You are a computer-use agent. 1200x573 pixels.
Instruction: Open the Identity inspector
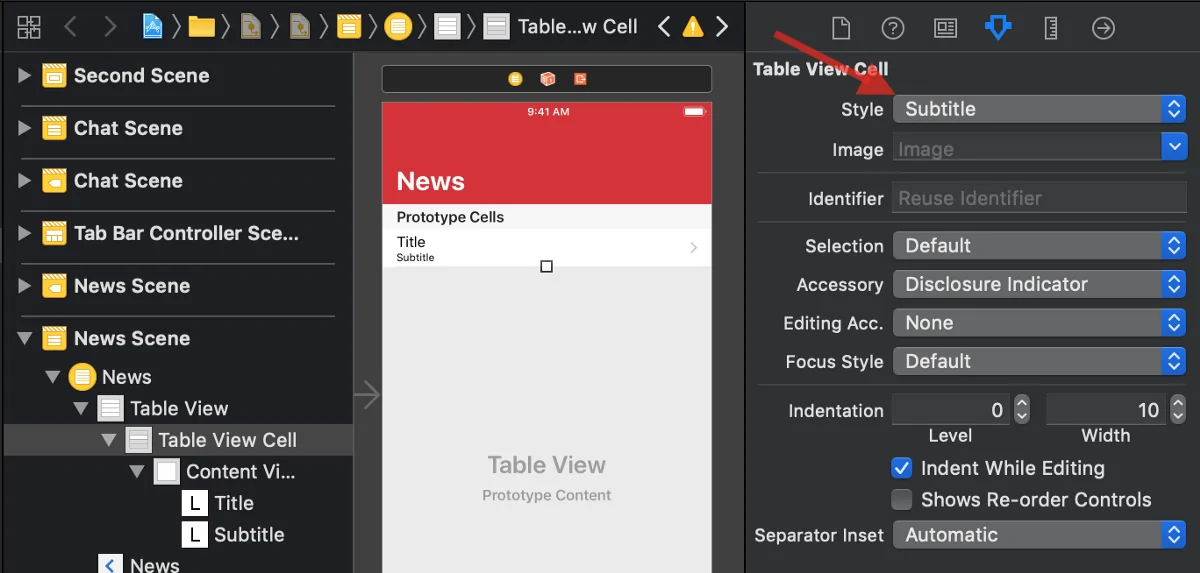point(945,28)
